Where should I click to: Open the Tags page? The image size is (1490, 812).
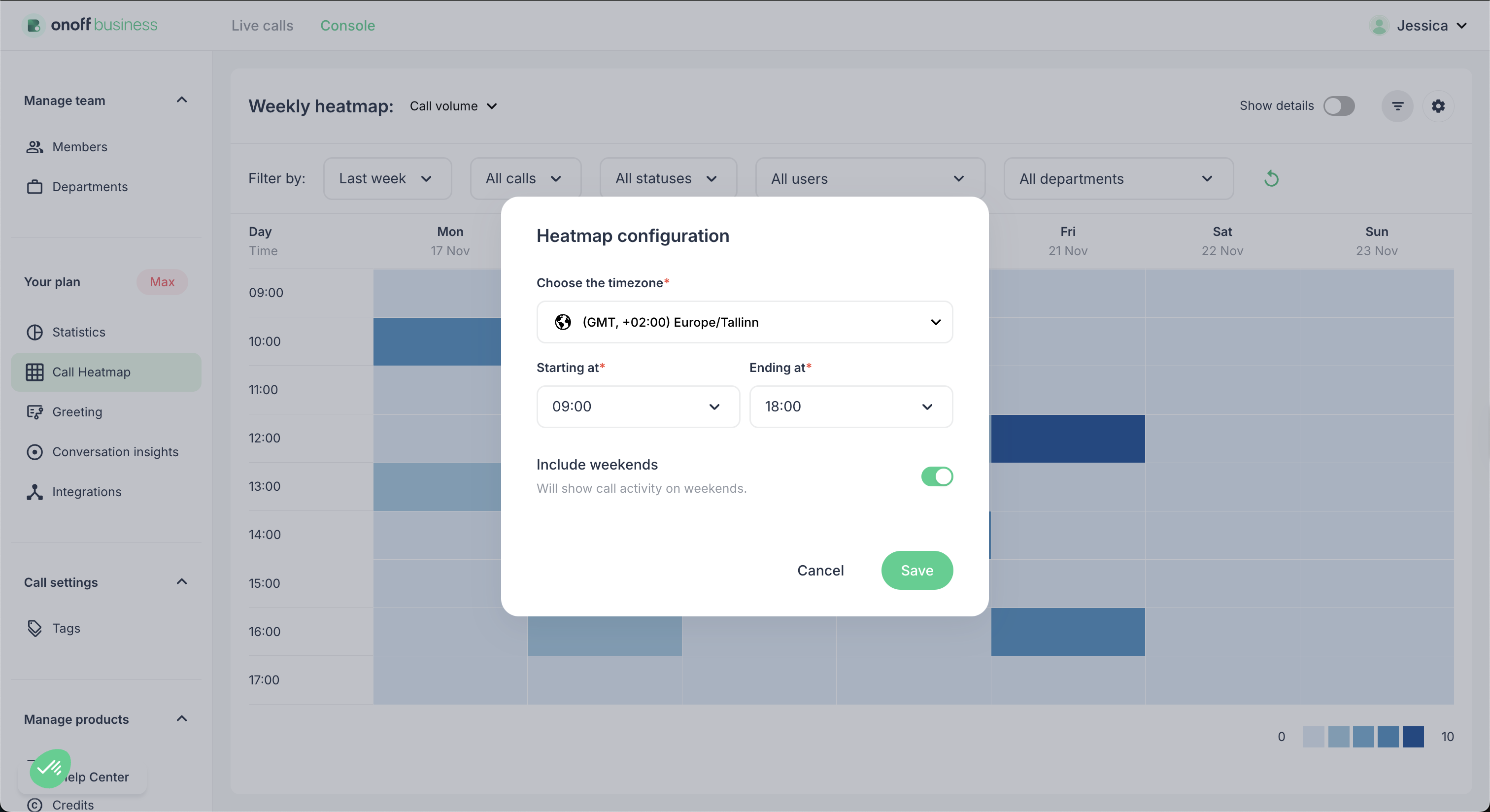tap(106, 628)
